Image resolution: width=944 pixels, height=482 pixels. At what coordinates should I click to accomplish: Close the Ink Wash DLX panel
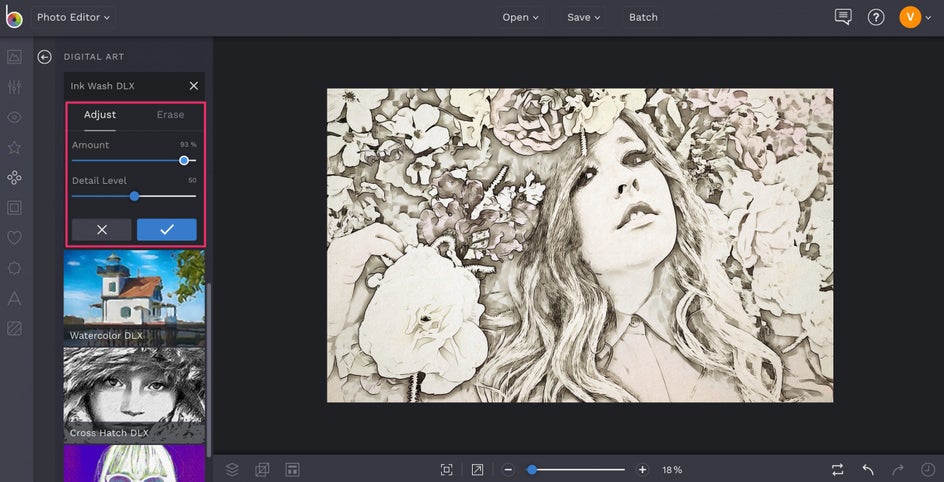point(194,86)
